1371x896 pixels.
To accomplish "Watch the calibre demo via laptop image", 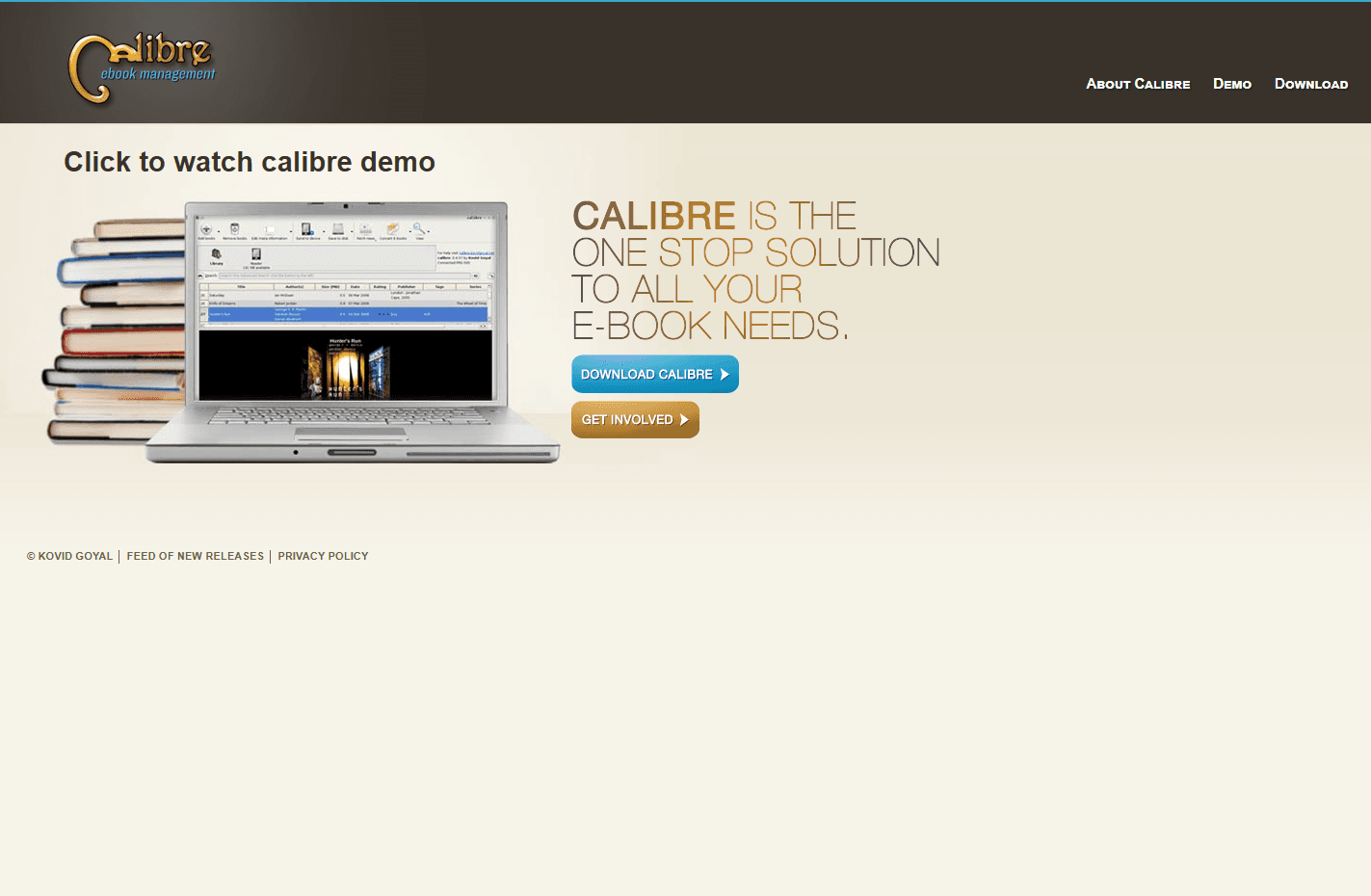I will click(x=301, y=332).
